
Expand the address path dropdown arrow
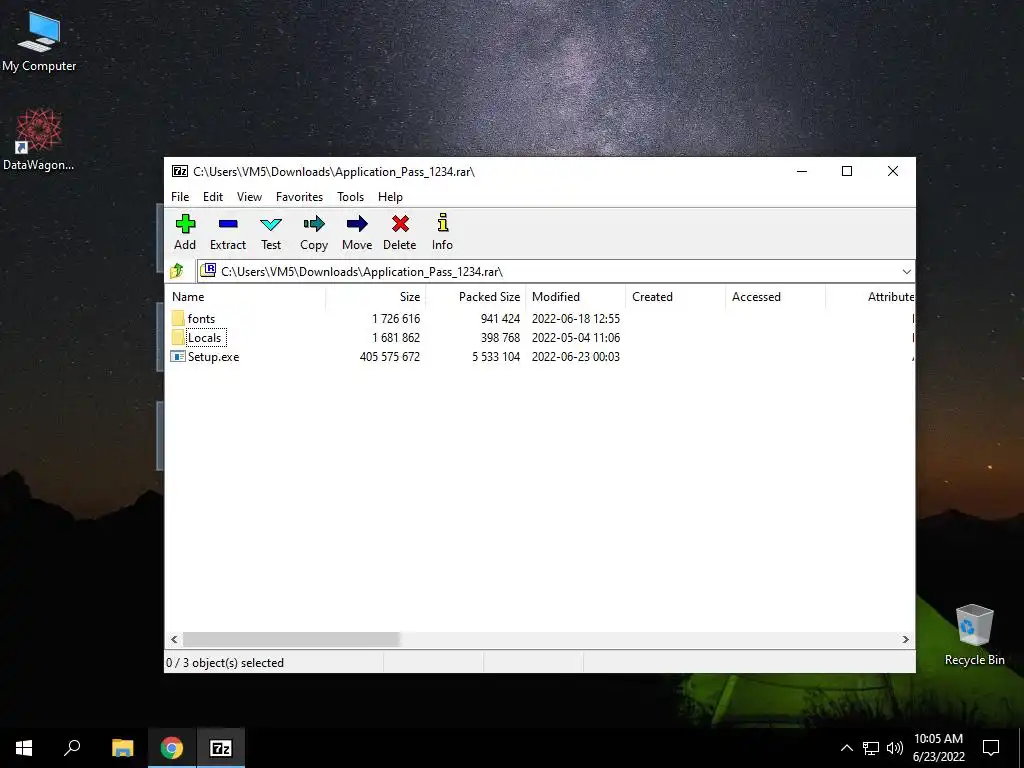[x=906, y=272]
